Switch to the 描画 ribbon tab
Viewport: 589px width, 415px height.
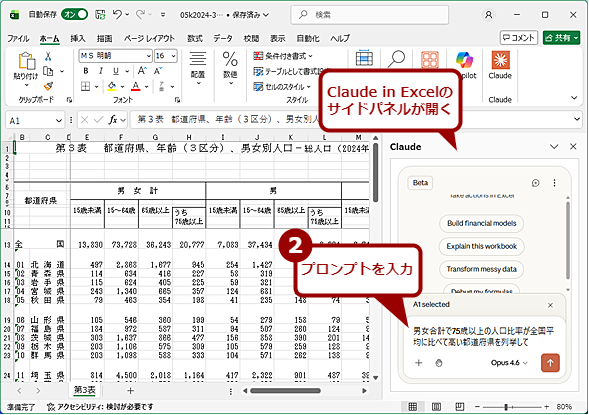(104, 38)
